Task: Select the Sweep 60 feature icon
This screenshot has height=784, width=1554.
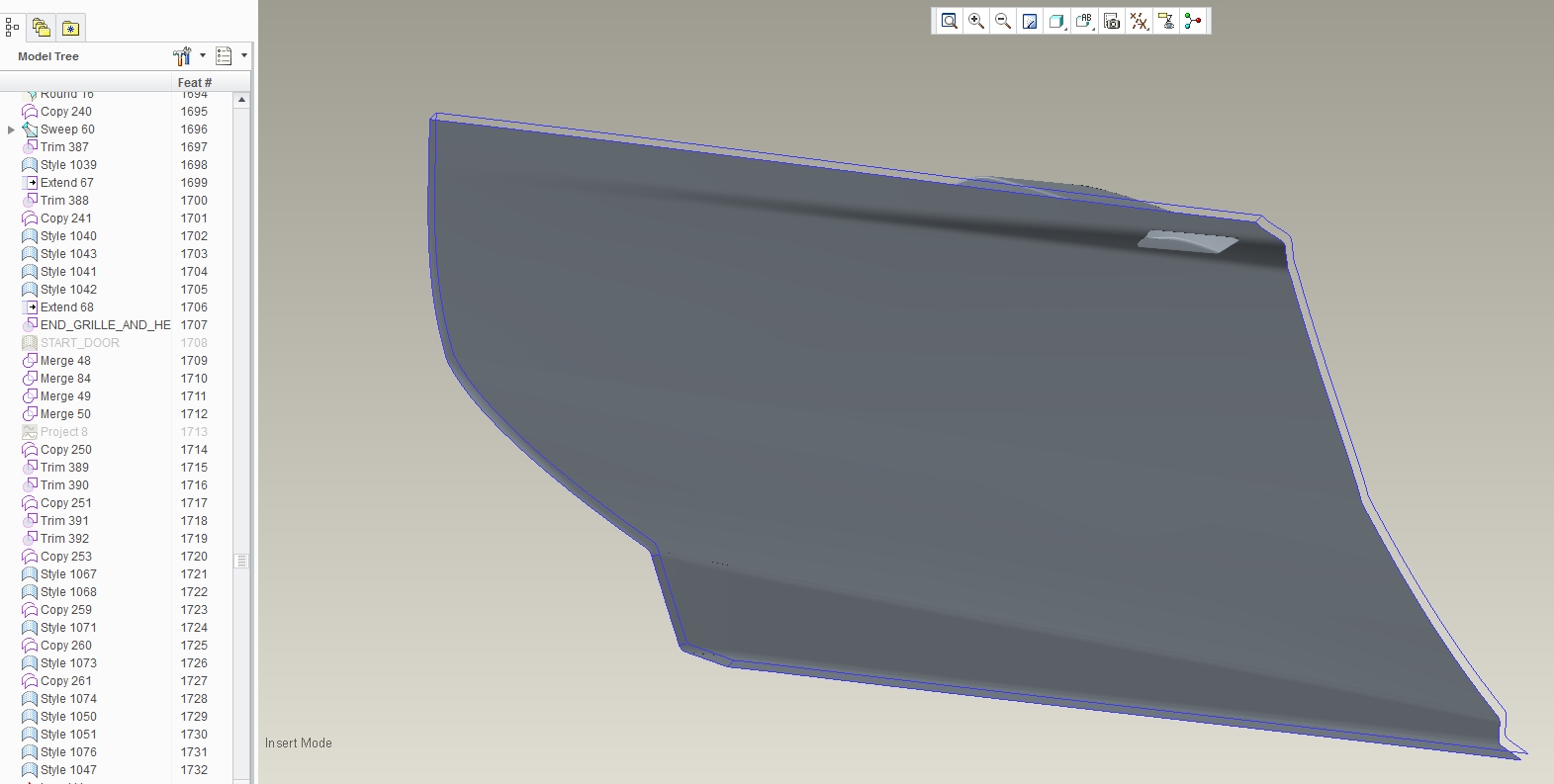Action: coord(30,130)
